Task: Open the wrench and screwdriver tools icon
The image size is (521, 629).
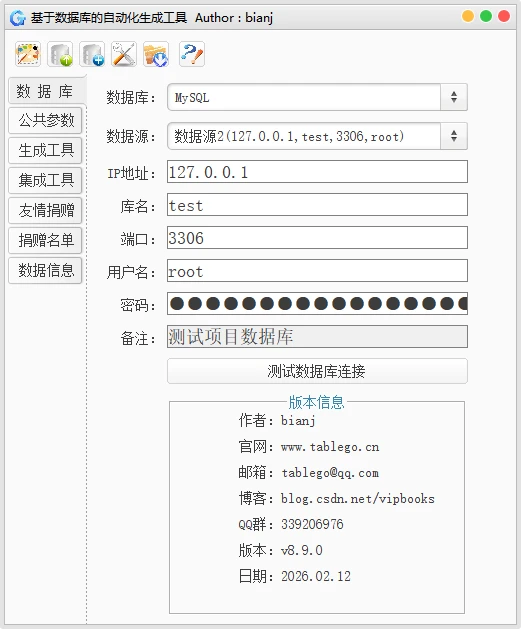Action: 124,54
